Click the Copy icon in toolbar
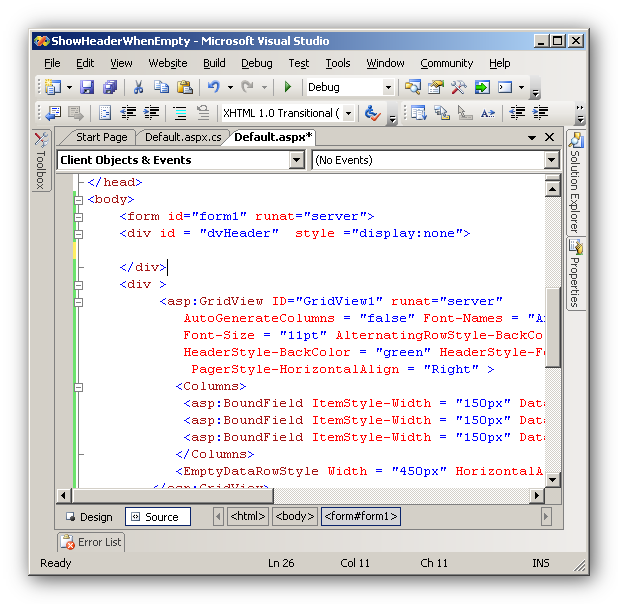 (161, 87)
